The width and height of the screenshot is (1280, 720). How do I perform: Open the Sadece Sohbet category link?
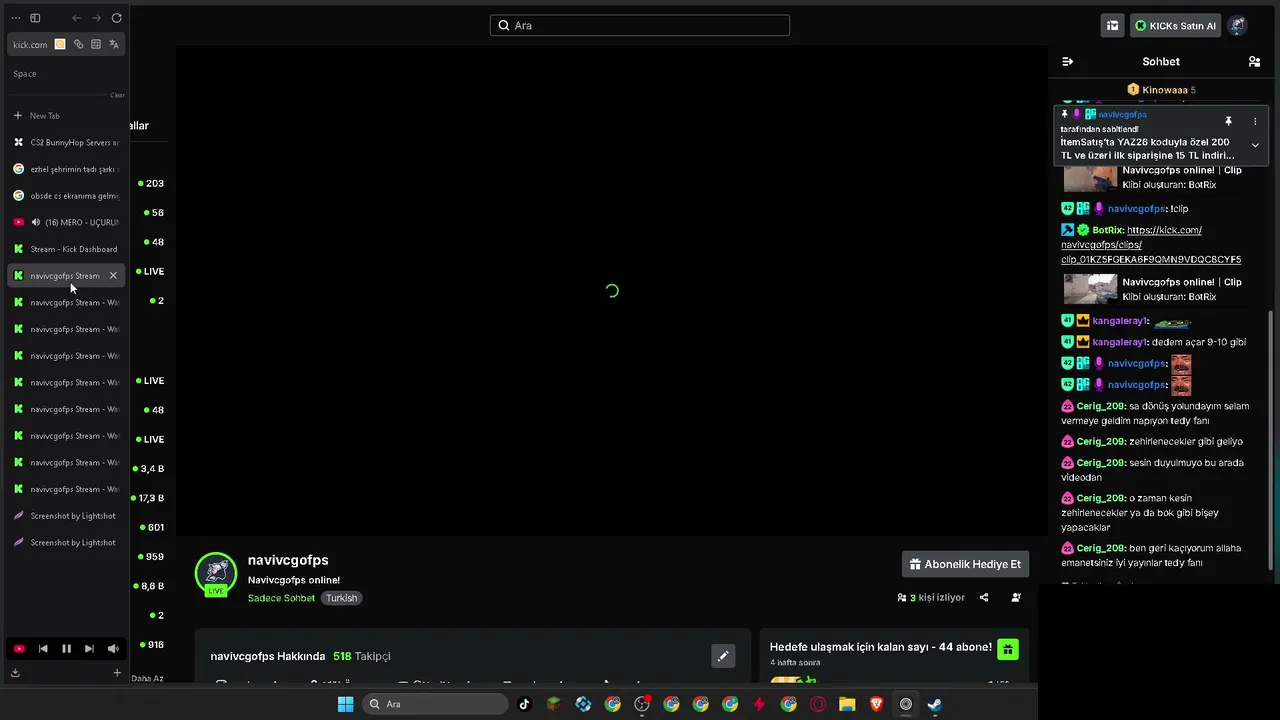pos(281,598)
